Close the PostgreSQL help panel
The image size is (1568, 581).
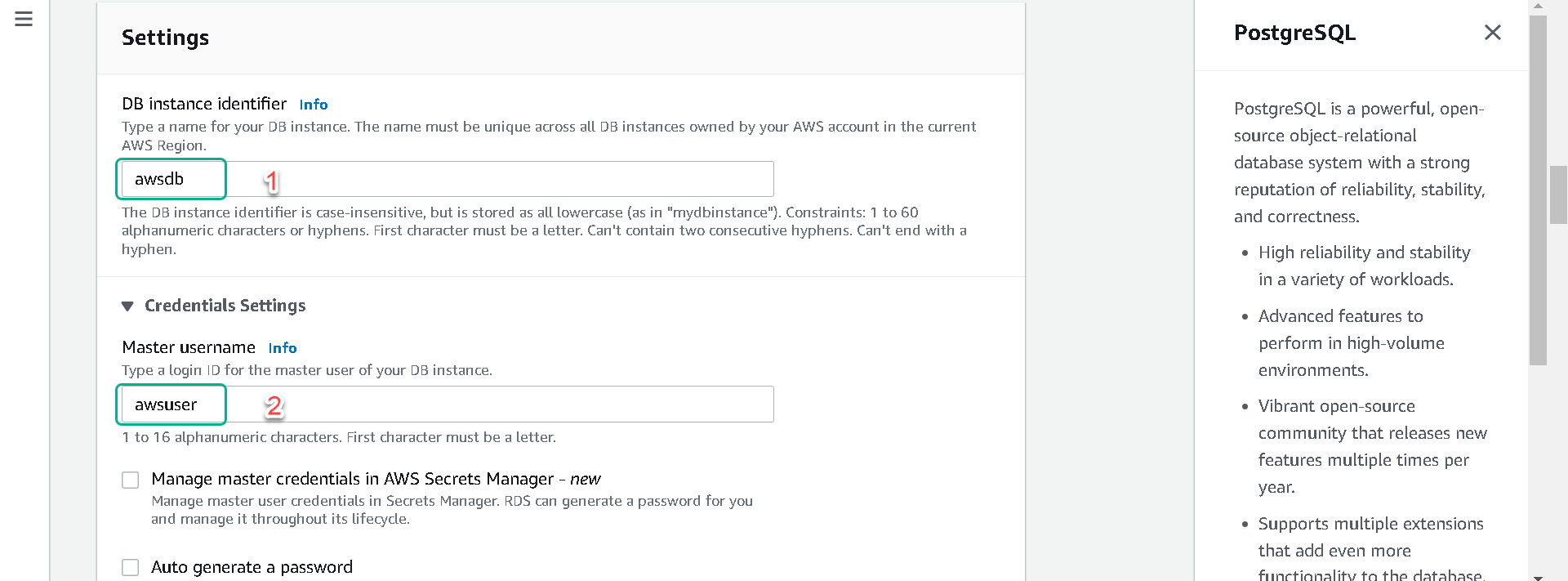[1492, 33]
